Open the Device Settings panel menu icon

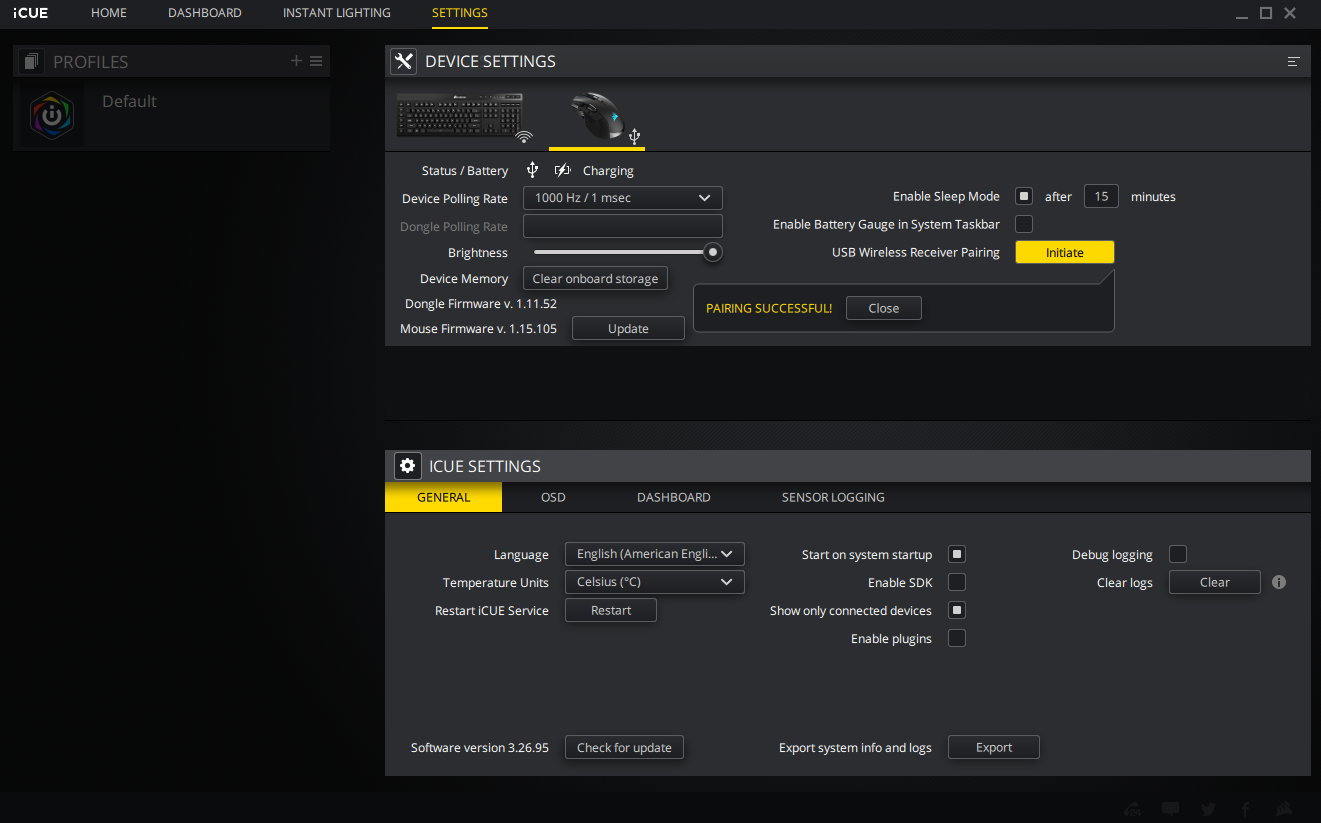pos(1294,61)
